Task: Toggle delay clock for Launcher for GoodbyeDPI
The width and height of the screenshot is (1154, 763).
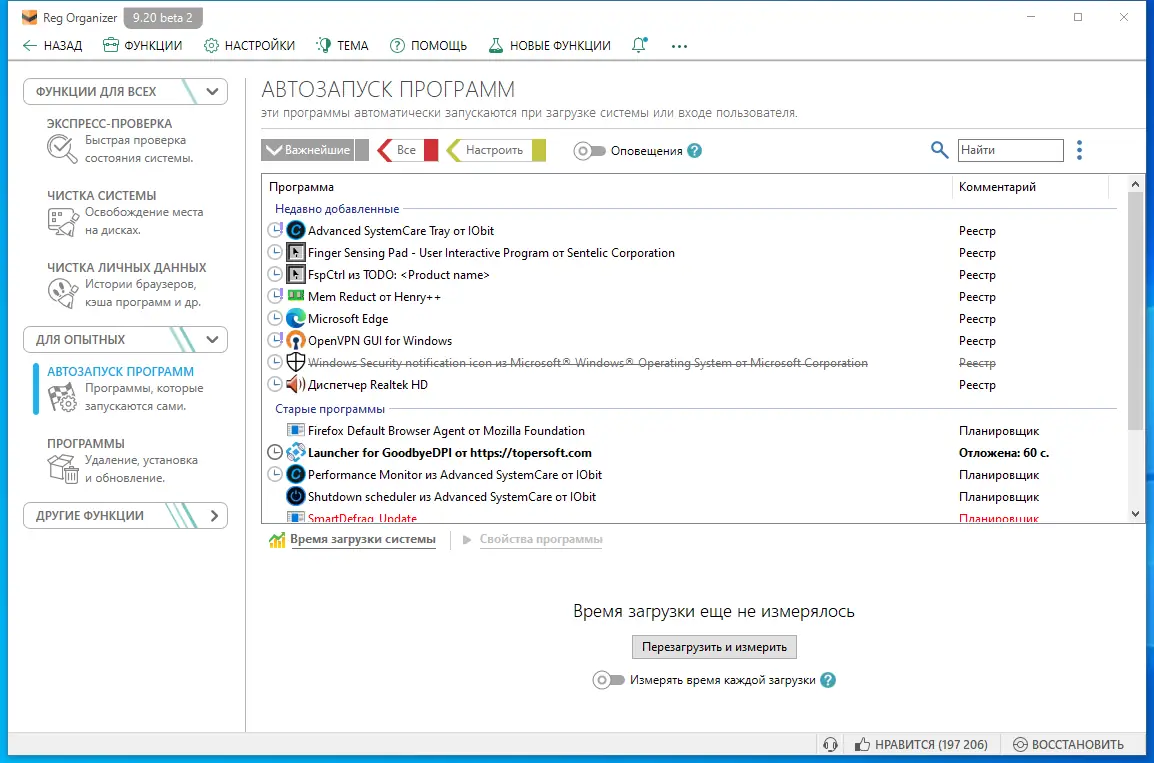Action: [x=275, y=452]
